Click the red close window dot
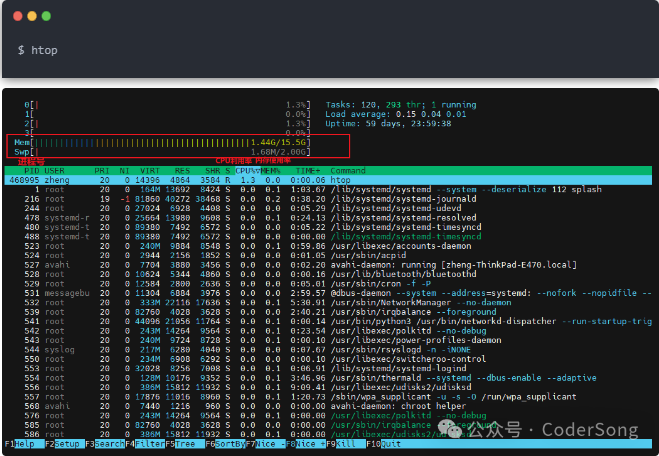 [18, 16]
